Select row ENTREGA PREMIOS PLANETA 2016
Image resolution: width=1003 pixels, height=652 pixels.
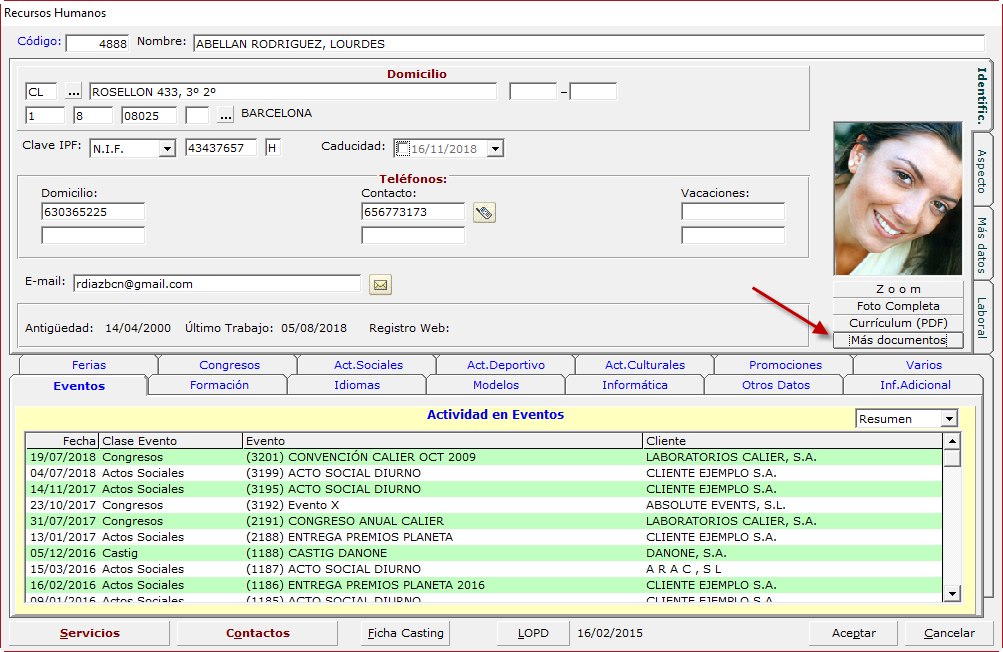pyautogui.click(x=484, y=585)
